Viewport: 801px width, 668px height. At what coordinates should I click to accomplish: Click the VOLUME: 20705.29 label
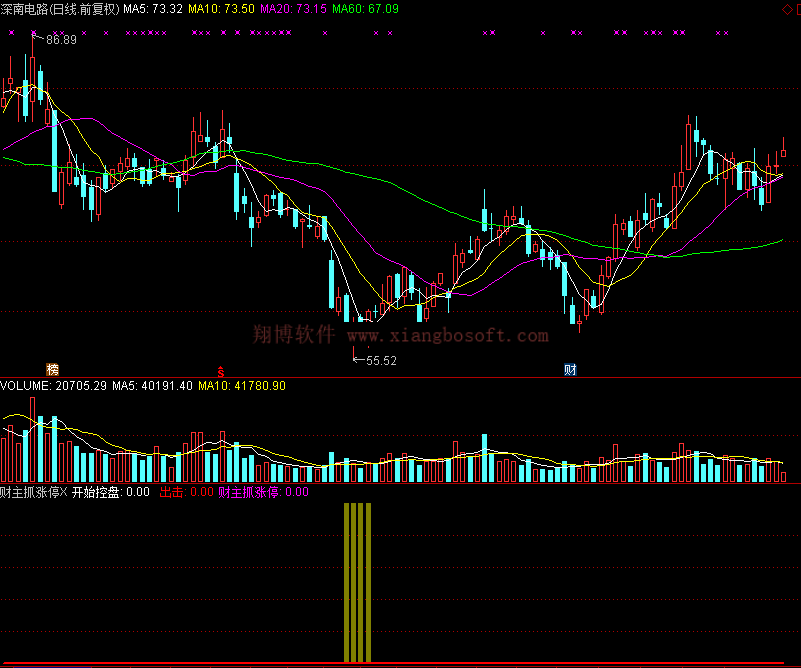(x=54, y=386)
